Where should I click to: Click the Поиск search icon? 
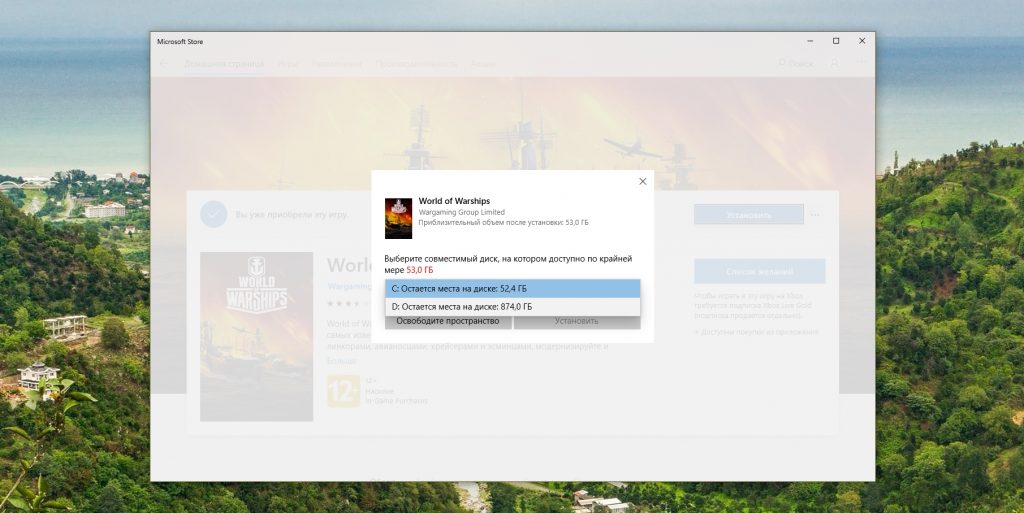click(796, 64)
